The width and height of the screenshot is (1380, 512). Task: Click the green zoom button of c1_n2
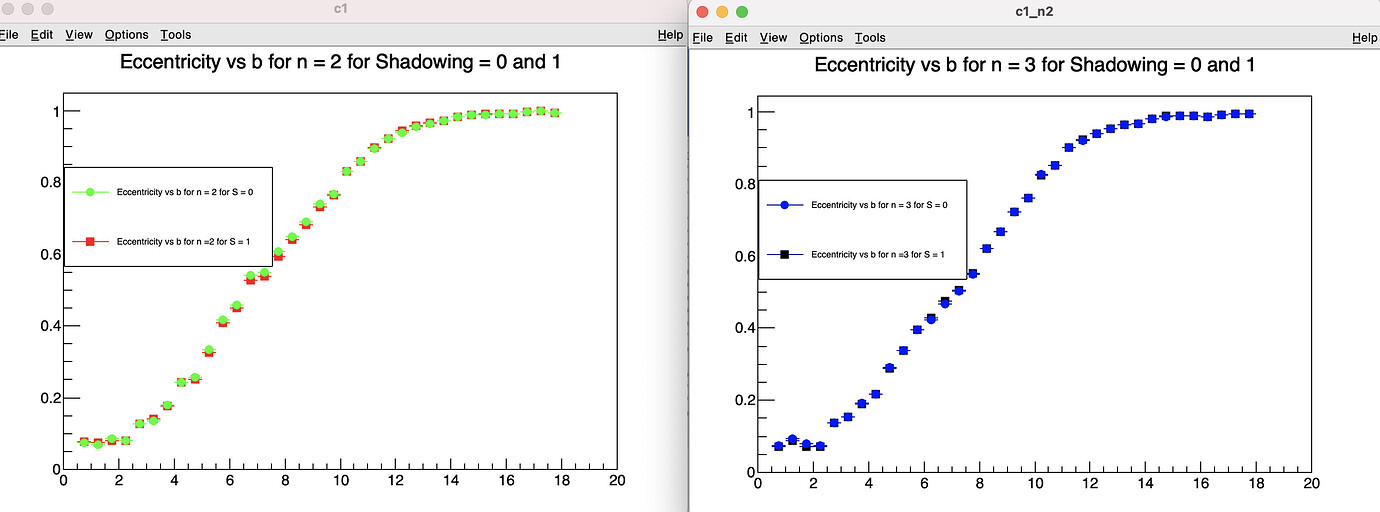742,12
